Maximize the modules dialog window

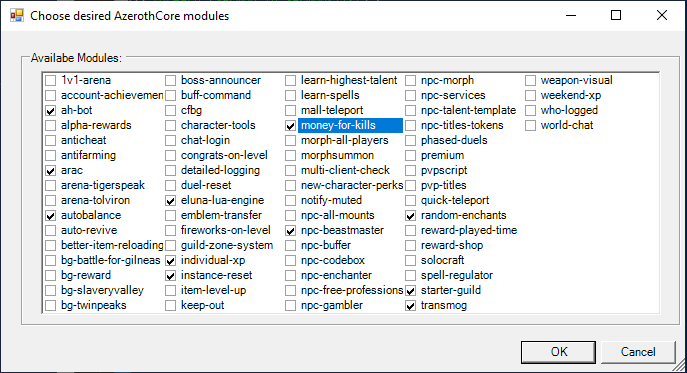(x=616, y=15)
